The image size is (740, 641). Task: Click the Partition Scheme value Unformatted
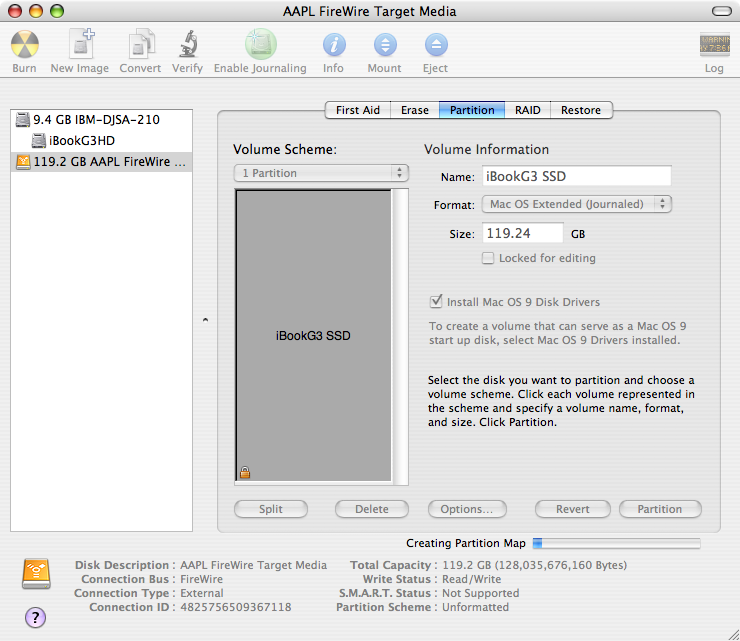(x=475, y=607)
